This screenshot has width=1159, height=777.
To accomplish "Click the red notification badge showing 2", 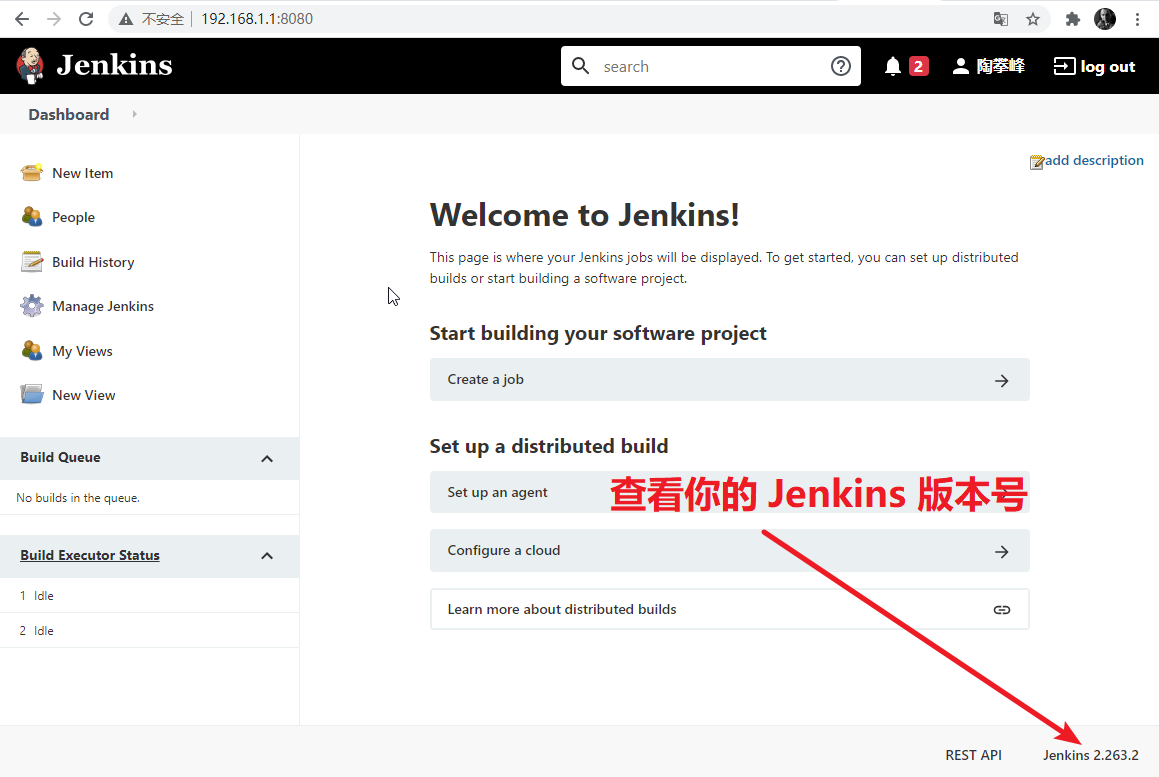I will coord(918,67).
